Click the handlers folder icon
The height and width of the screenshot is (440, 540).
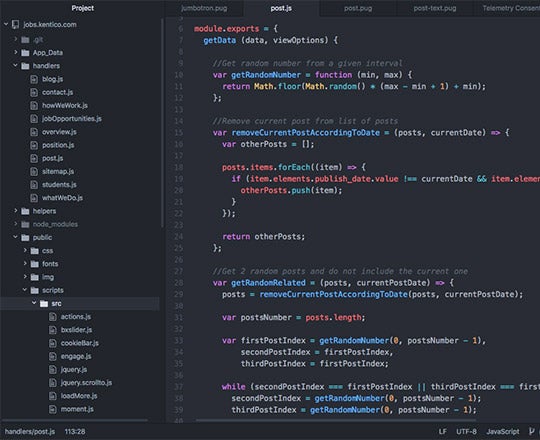pyautogui.click(x=25, y=66)
